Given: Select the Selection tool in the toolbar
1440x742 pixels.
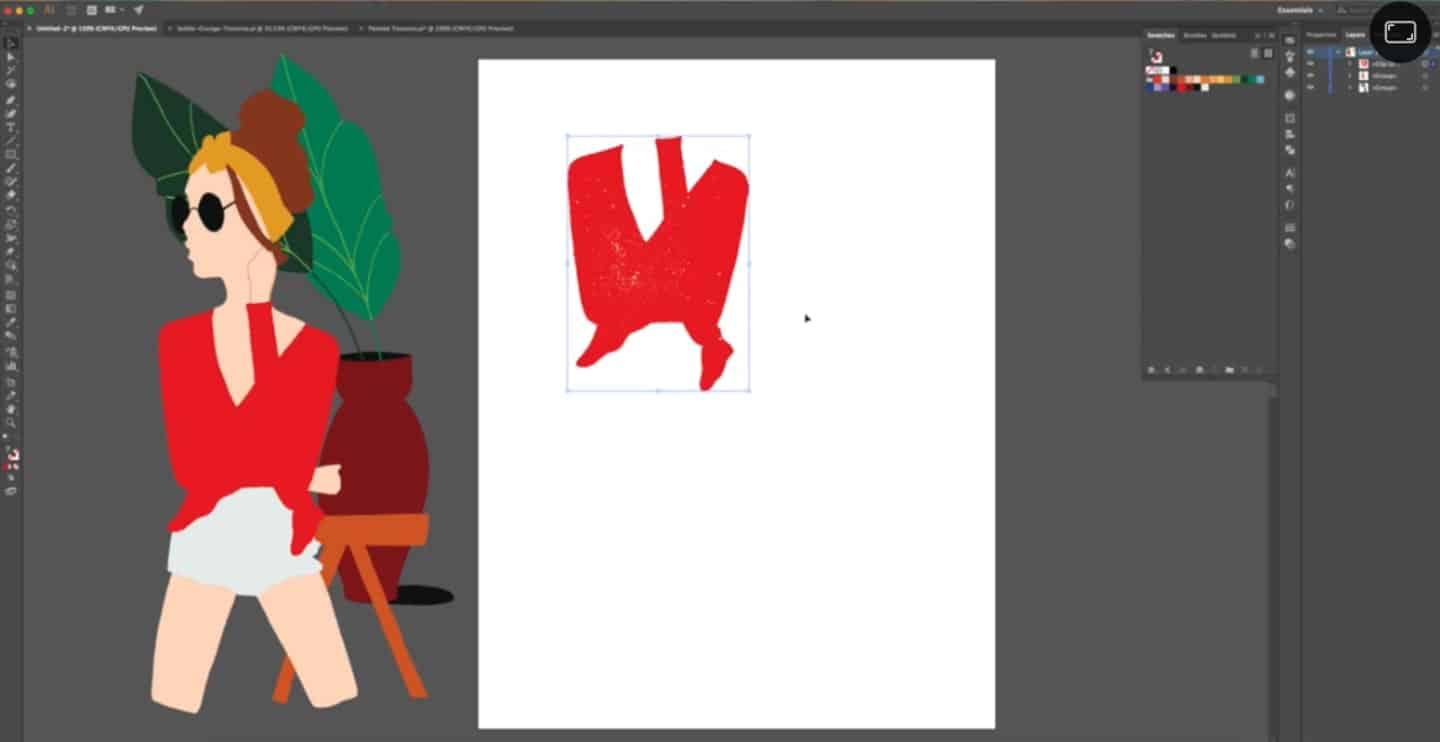Looking at the screenshot, I should (11, 44).
